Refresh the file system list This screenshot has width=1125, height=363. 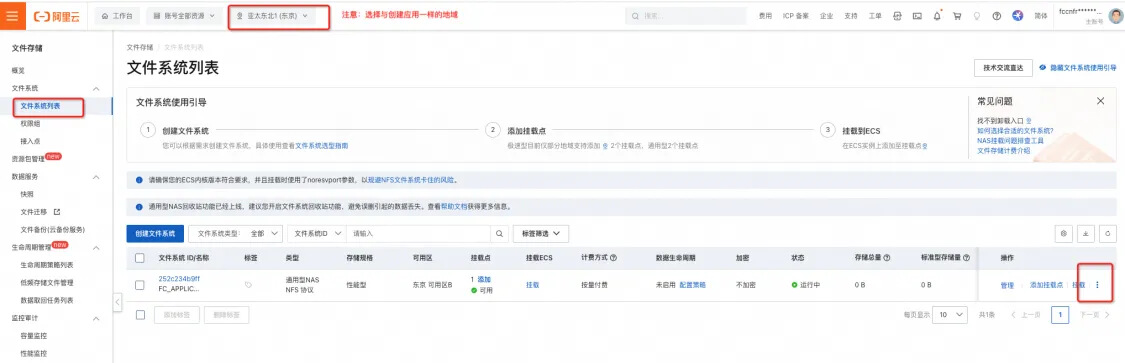click(1109, 233)
